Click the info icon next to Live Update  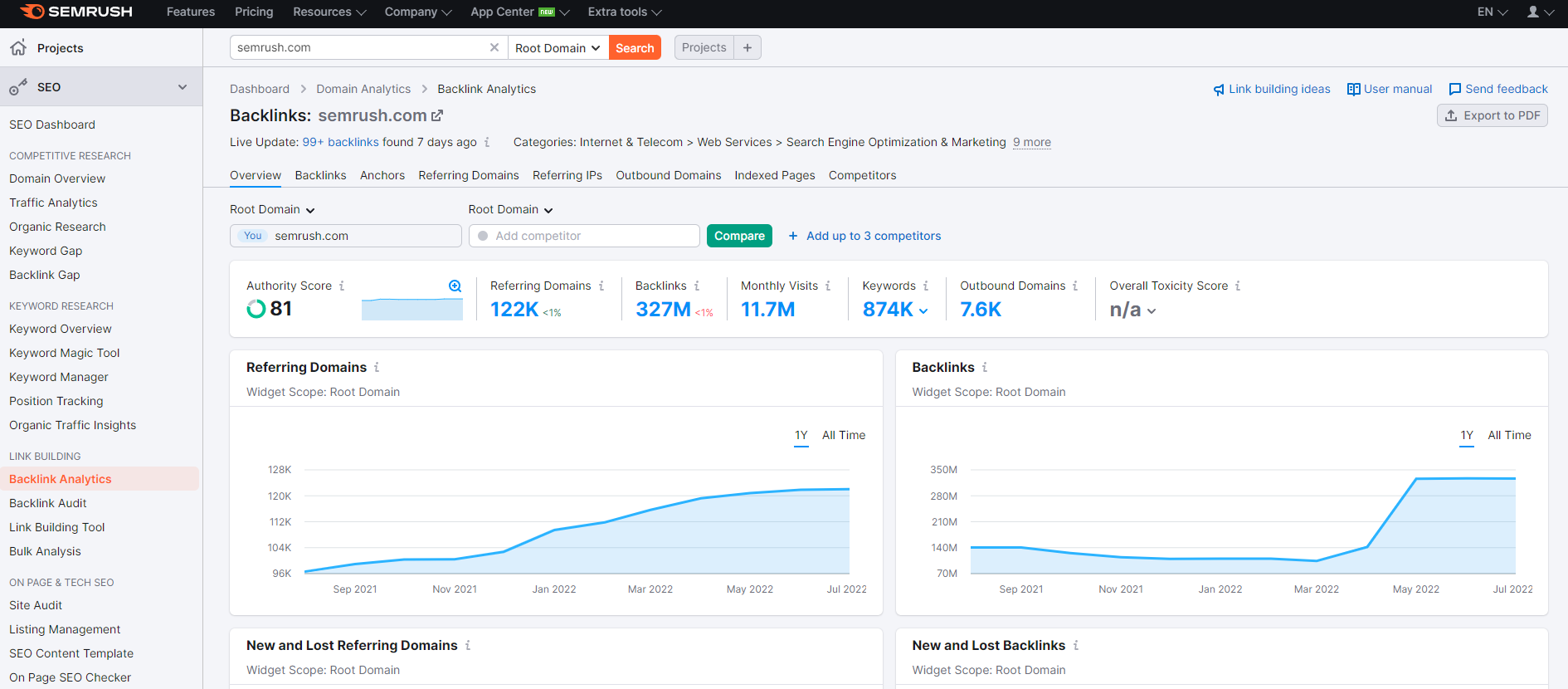[487, 142]
